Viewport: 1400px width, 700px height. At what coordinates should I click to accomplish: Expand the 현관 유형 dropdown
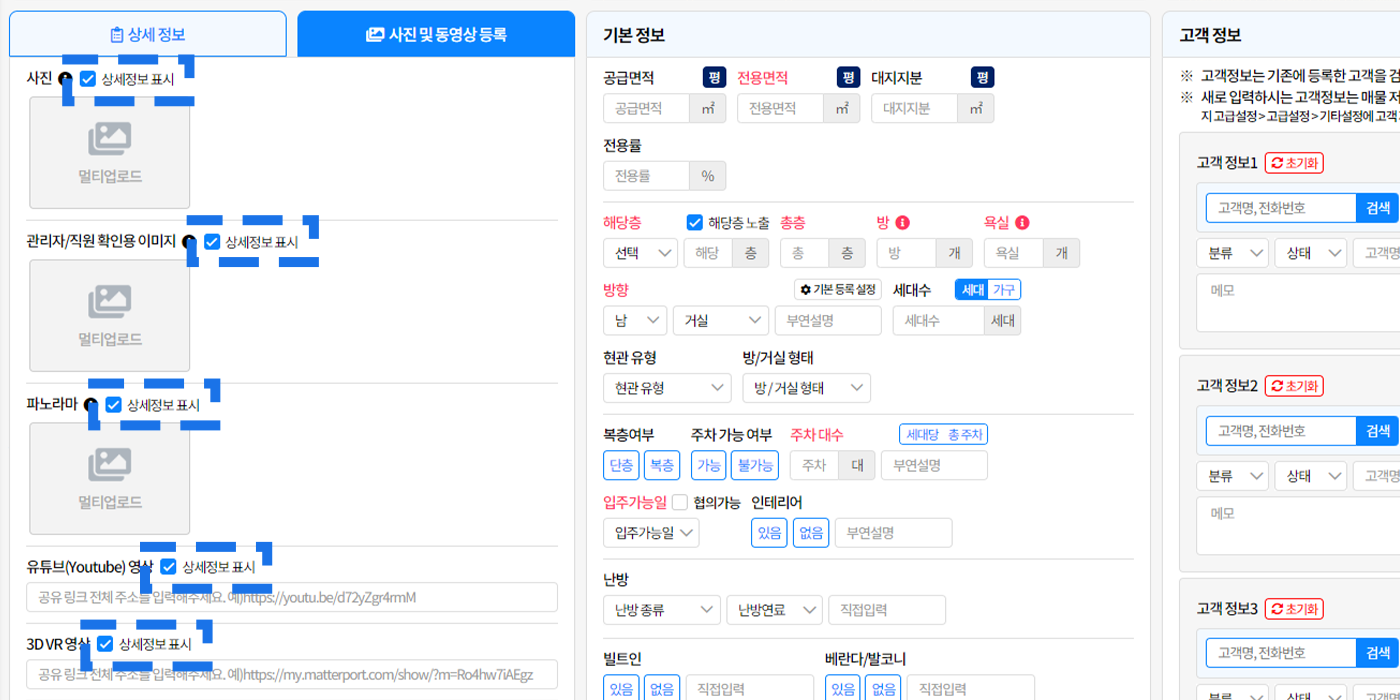click(667, 388)
